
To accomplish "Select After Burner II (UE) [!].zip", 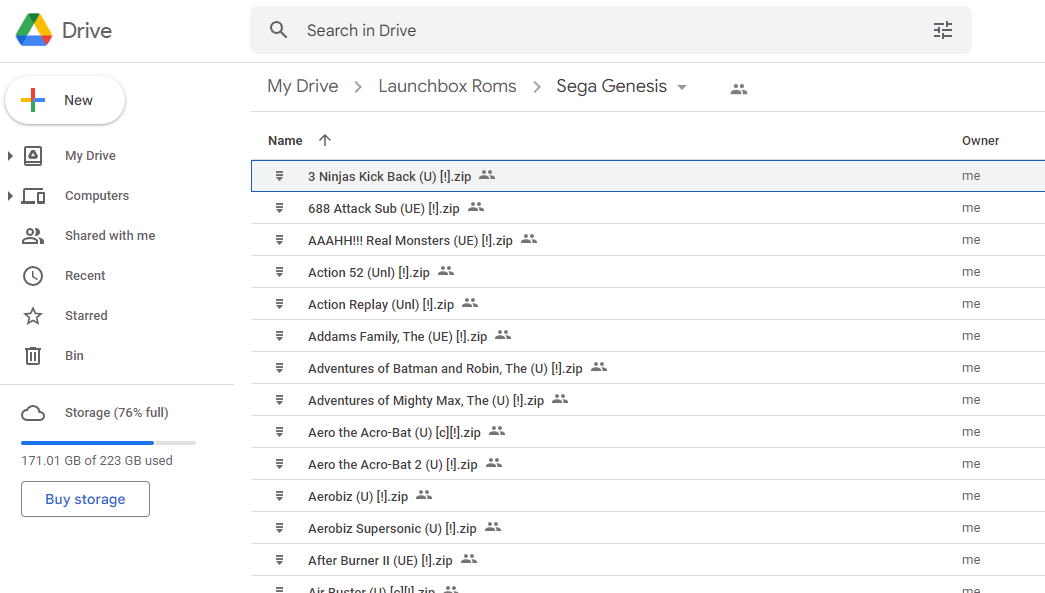I will (380, 560).
